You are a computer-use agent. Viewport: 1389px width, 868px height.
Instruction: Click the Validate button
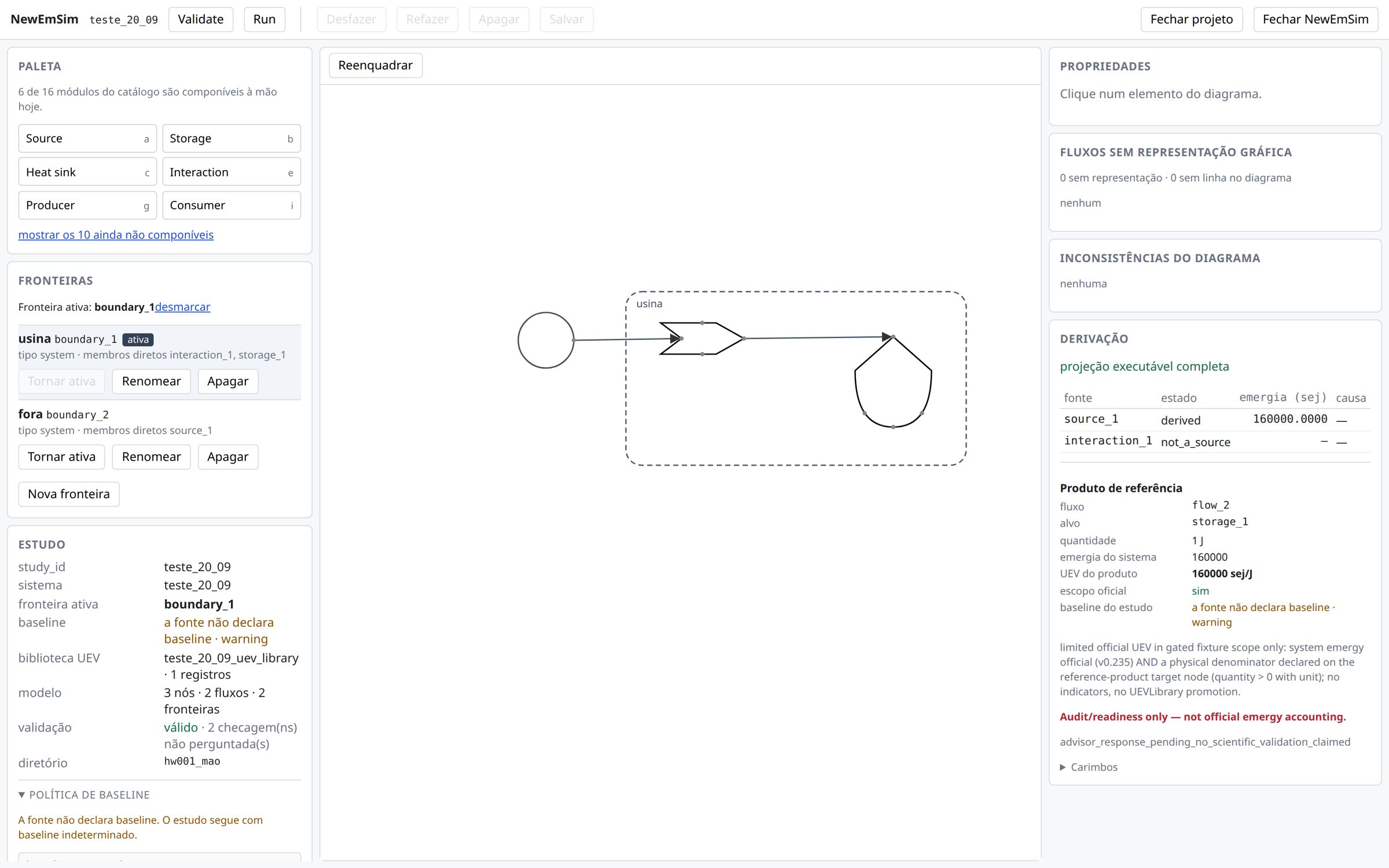point(201,19)
